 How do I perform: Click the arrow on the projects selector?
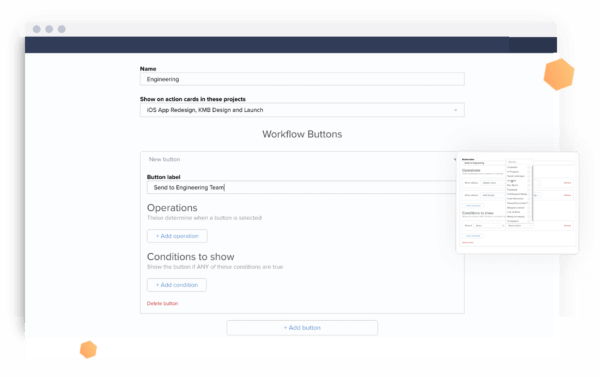point(455,110)
